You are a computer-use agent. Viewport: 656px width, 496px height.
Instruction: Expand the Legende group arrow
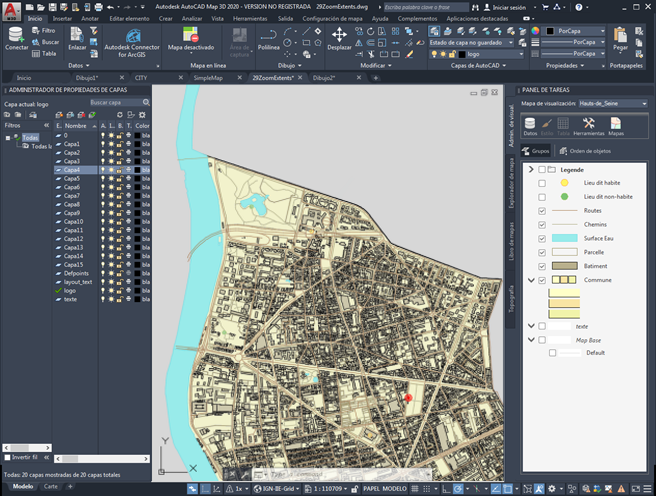(530, 170)
